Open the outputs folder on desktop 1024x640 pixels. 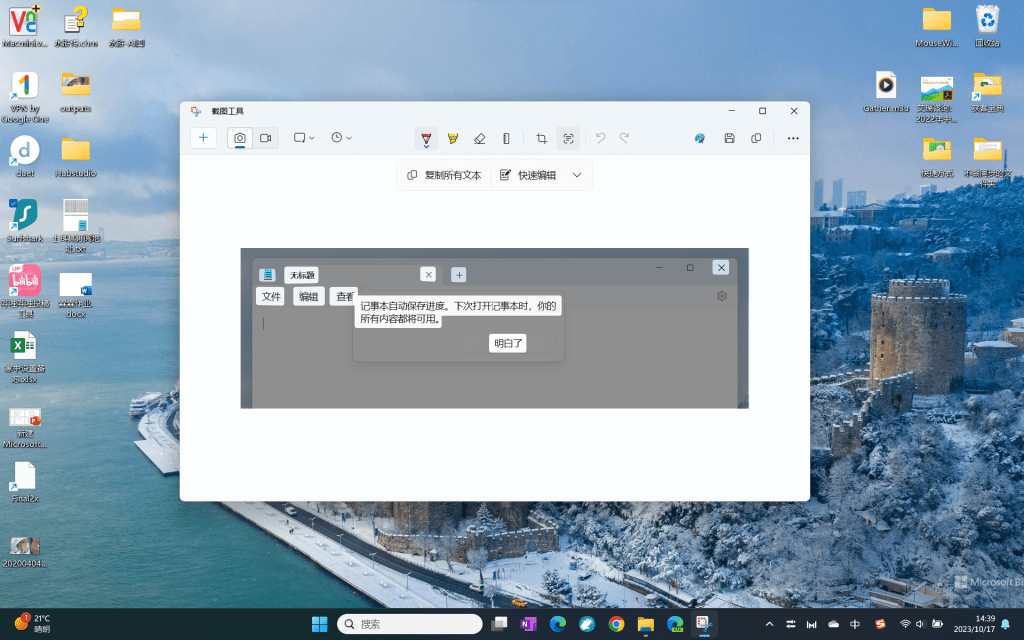point(76,91)
